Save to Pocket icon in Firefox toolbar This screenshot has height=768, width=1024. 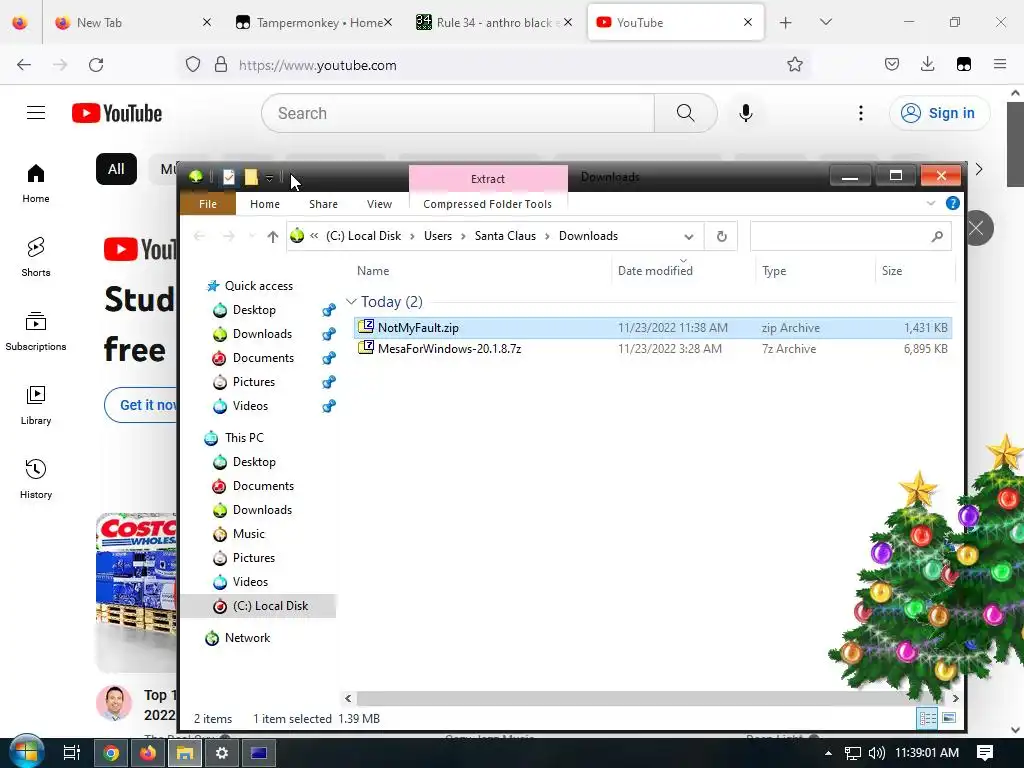pyautogui.click(x=891, y=64)
